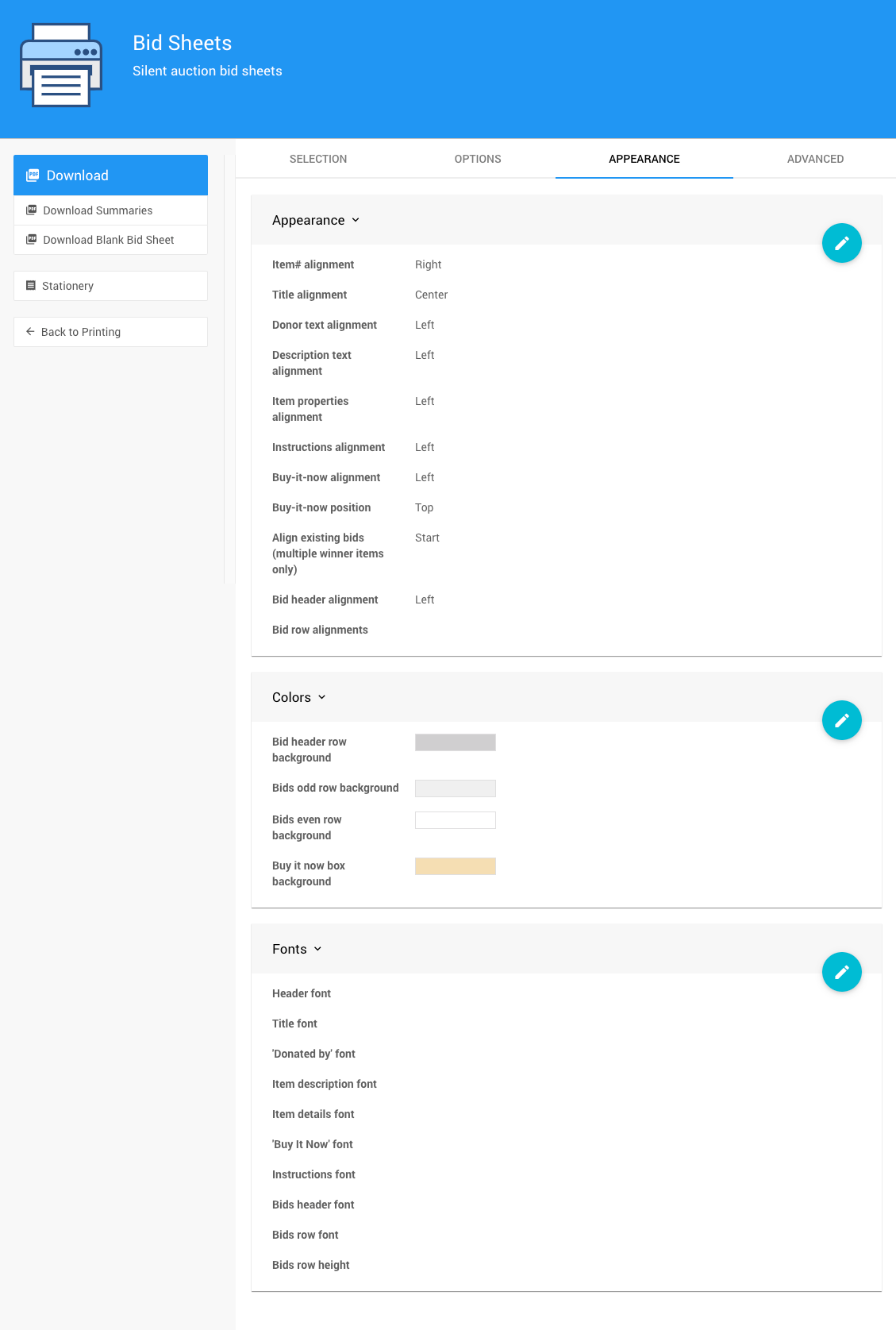Open the Options tab
Screen dimensions: 896x1330
tap(478, 159)
